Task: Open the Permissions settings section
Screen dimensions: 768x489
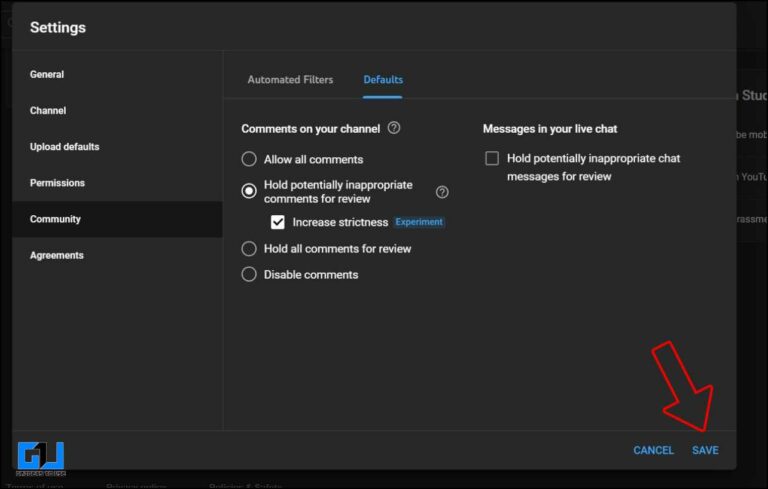Action: 57,183
